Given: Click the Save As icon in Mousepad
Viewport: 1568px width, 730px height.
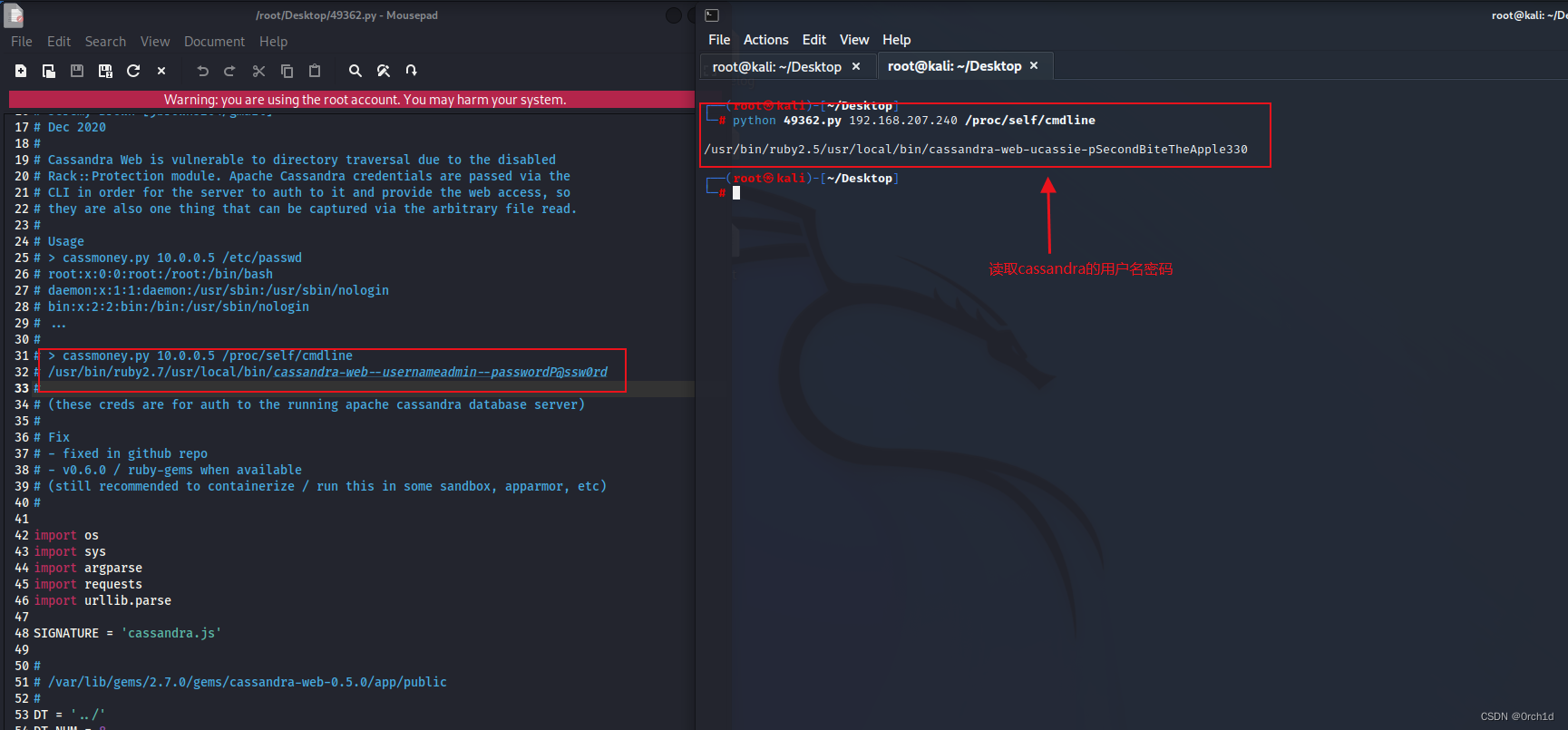Looking at the screenshot, I should (105, 71).
